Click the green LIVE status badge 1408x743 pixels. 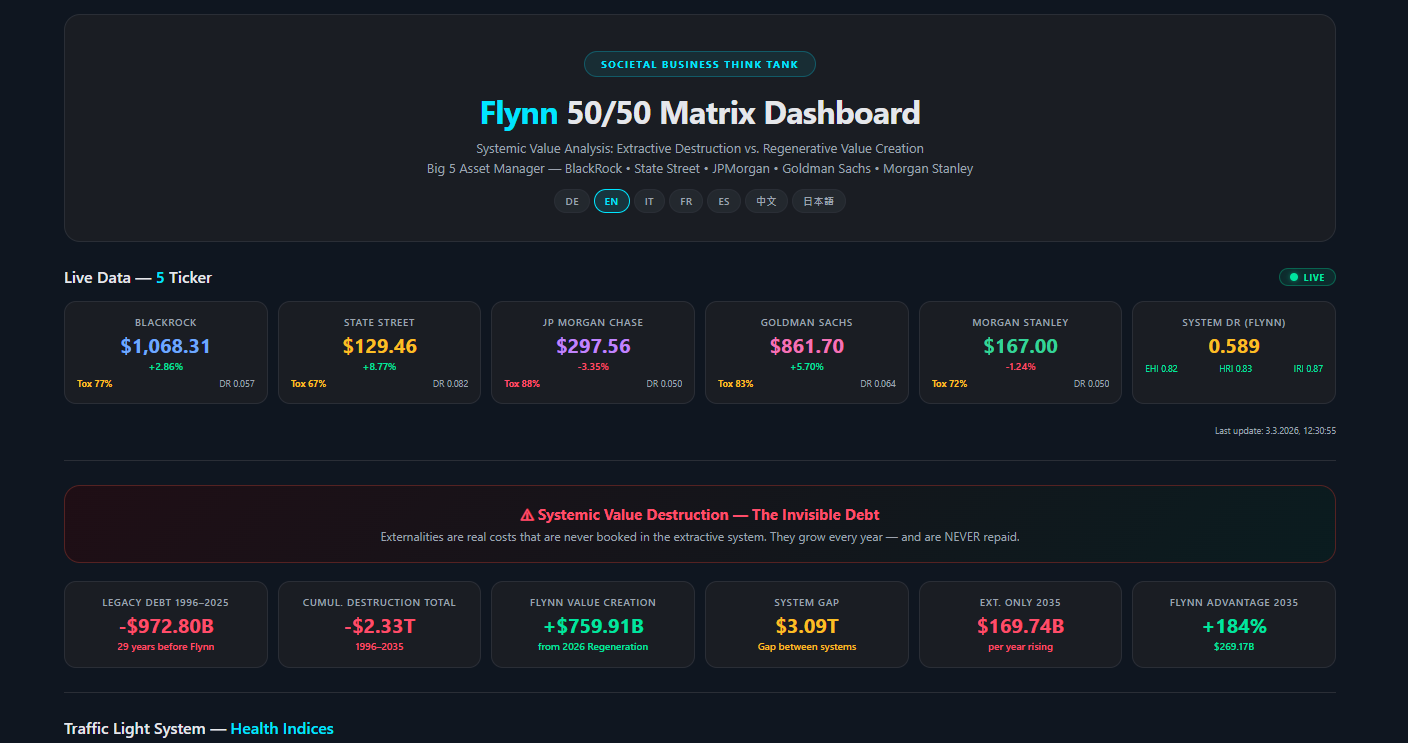coord(1307,277)
